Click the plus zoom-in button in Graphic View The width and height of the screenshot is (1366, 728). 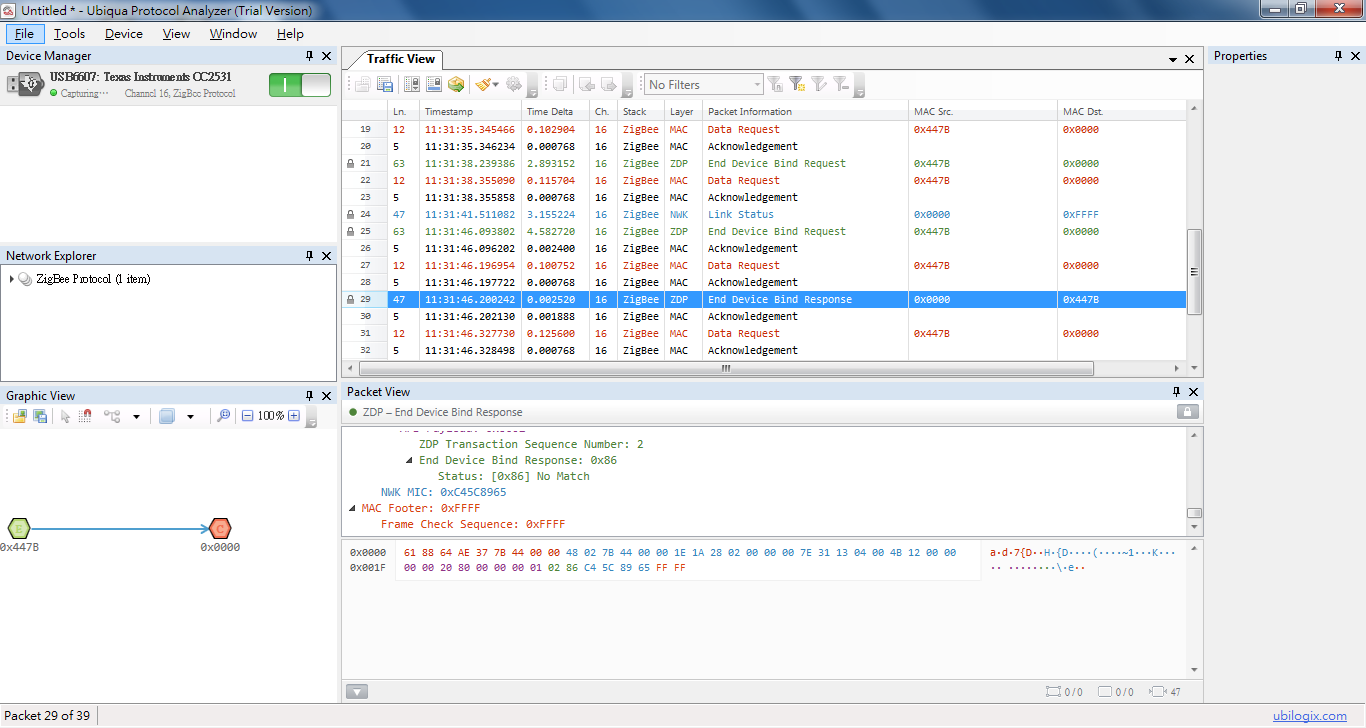tap(294, 416)
